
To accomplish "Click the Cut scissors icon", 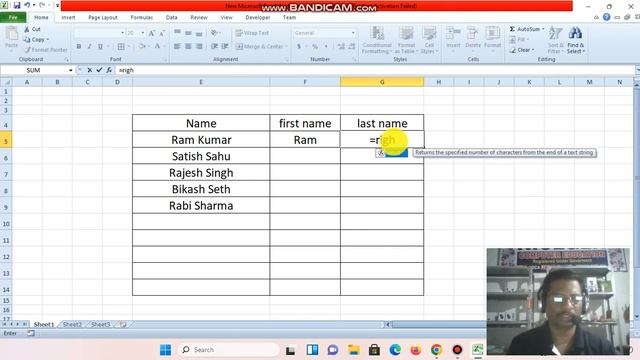I will coord(27,29).
